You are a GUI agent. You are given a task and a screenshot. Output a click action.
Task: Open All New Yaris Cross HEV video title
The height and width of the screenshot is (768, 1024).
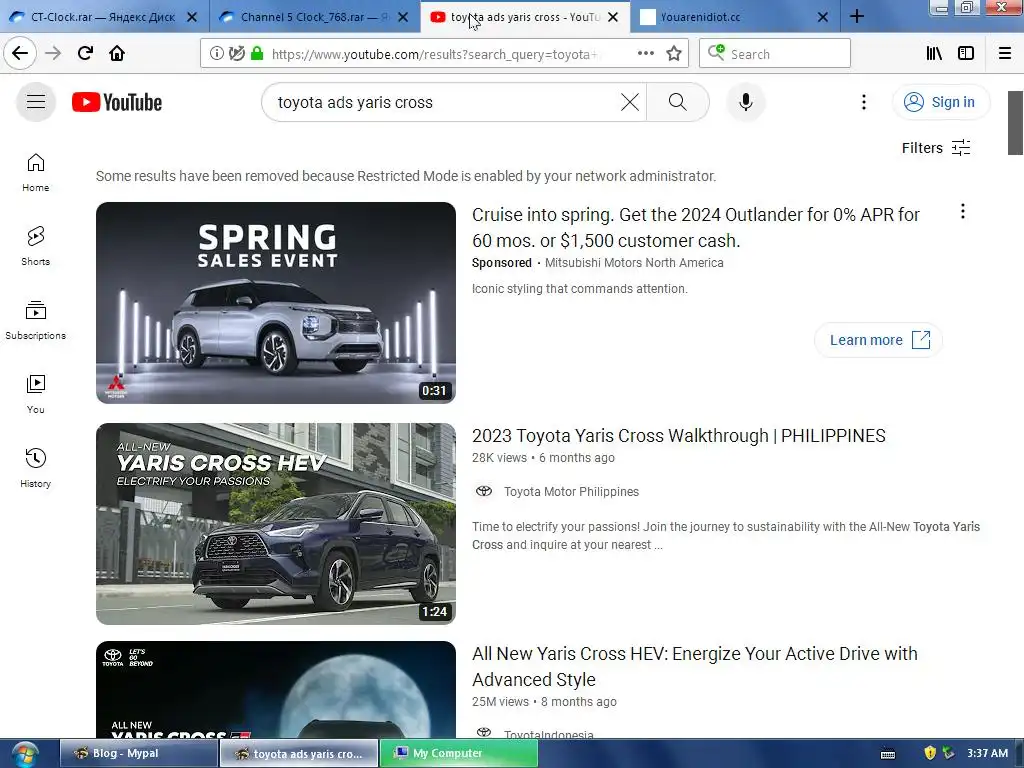[695, 666]
